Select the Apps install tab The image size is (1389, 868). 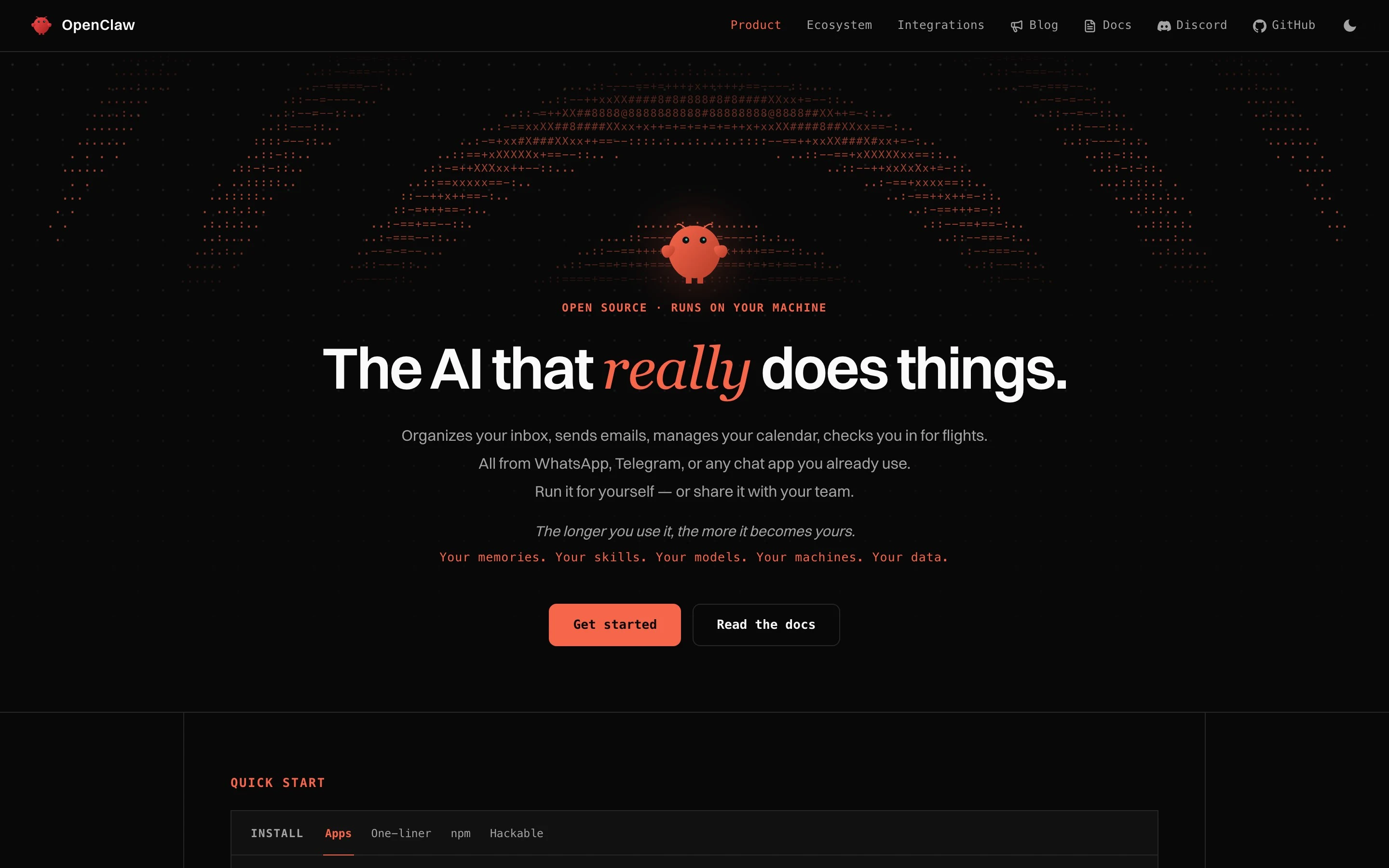click(x=338, y=833)
